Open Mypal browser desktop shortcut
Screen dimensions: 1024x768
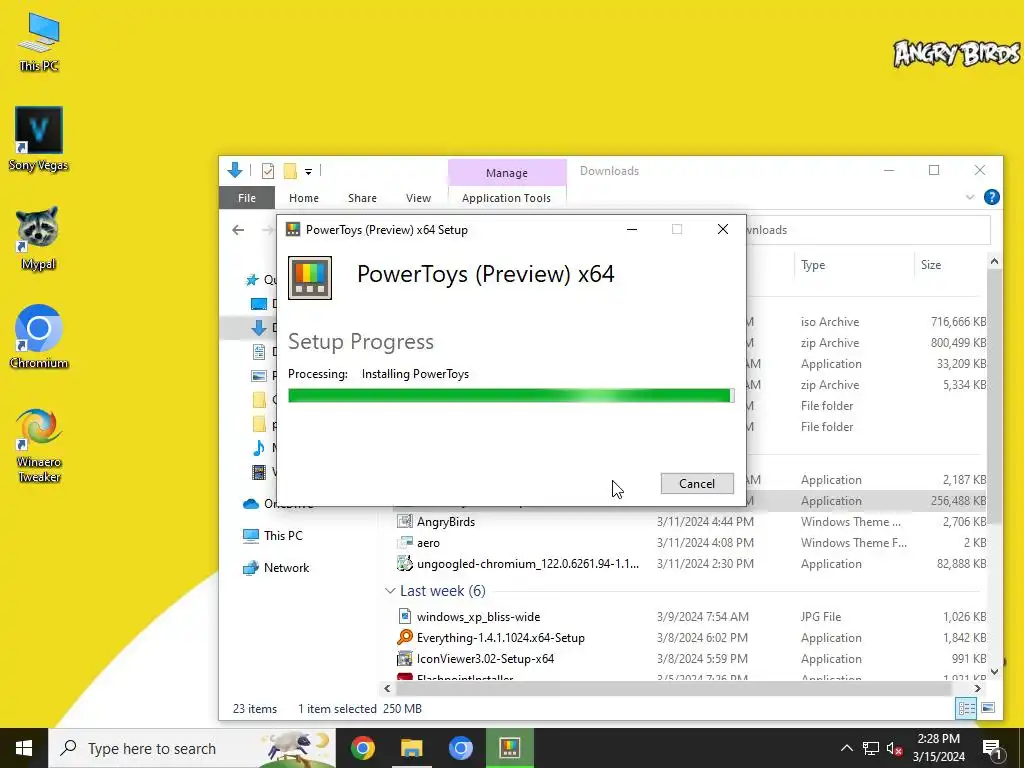click(x=39, y=238)
